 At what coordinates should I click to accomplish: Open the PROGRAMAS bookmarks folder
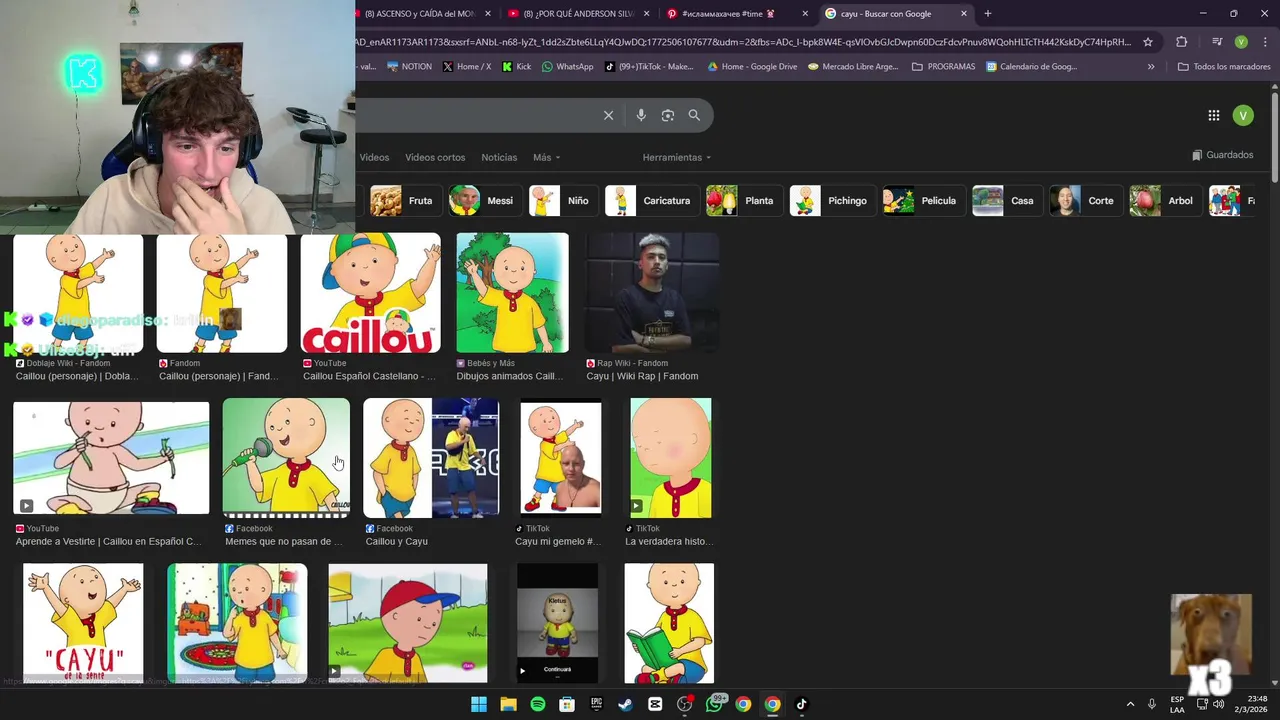tap(943, 67)
